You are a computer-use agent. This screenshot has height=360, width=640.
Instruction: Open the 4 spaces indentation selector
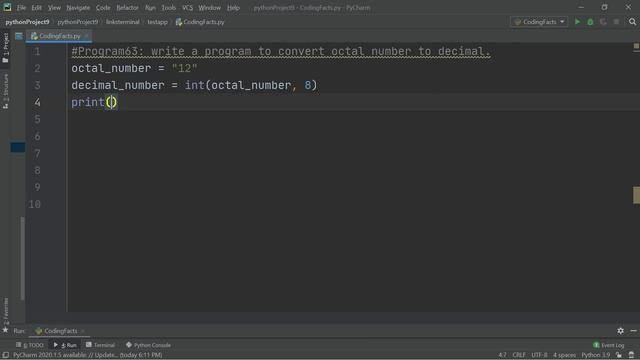click(x=564, y=355)
